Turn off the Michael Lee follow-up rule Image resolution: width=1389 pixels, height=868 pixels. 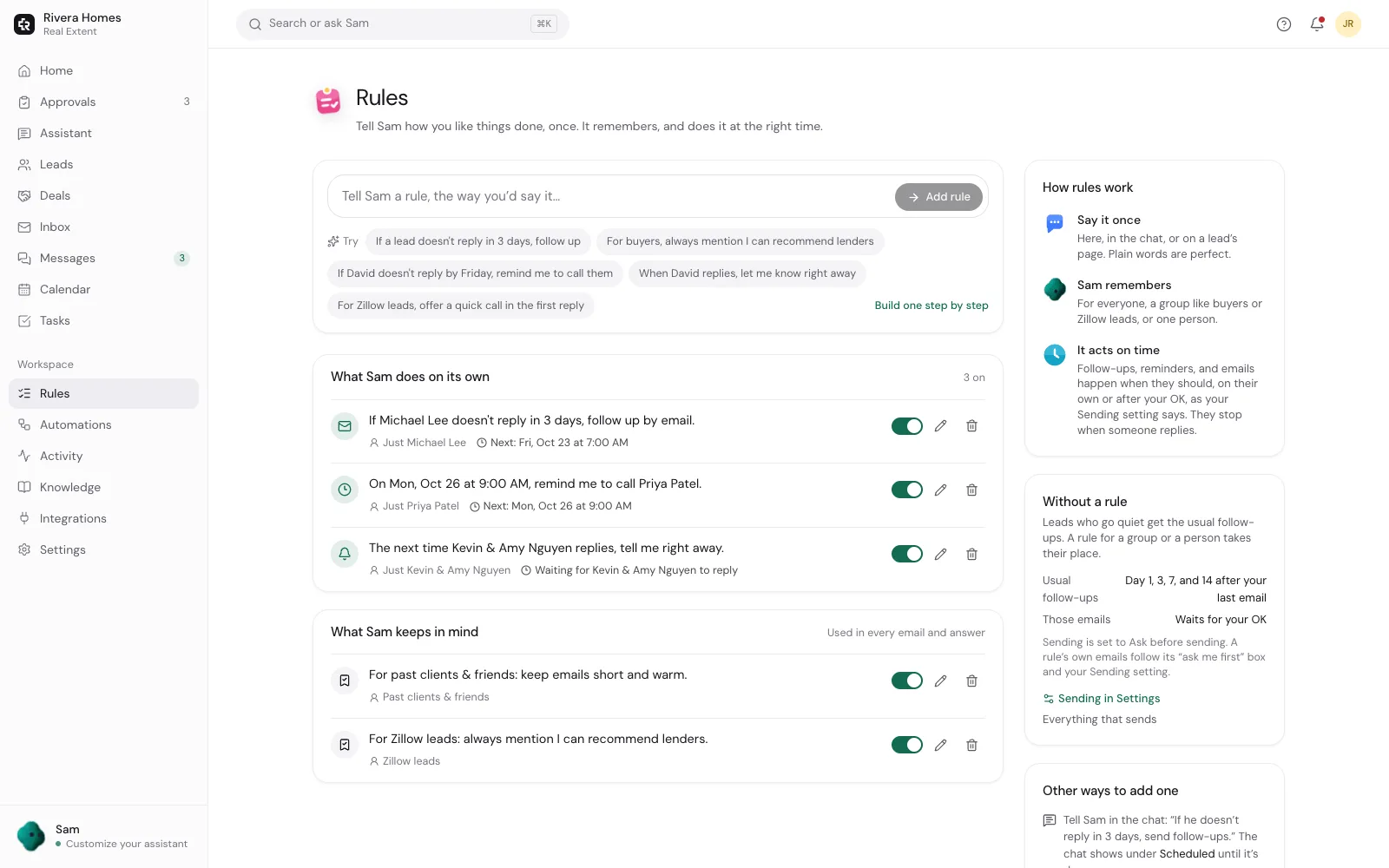point(907,426)
